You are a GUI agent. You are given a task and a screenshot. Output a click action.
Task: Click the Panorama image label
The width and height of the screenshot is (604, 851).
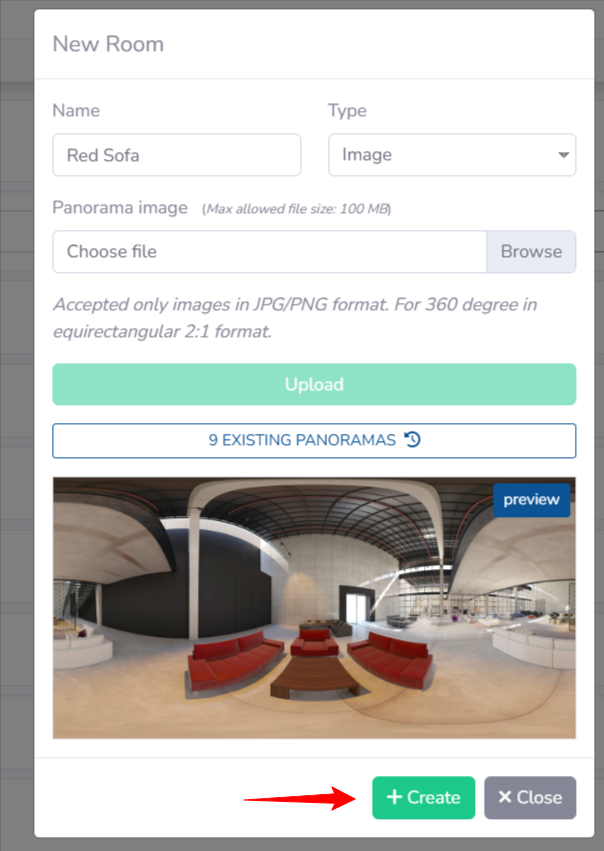click(120, 208)
